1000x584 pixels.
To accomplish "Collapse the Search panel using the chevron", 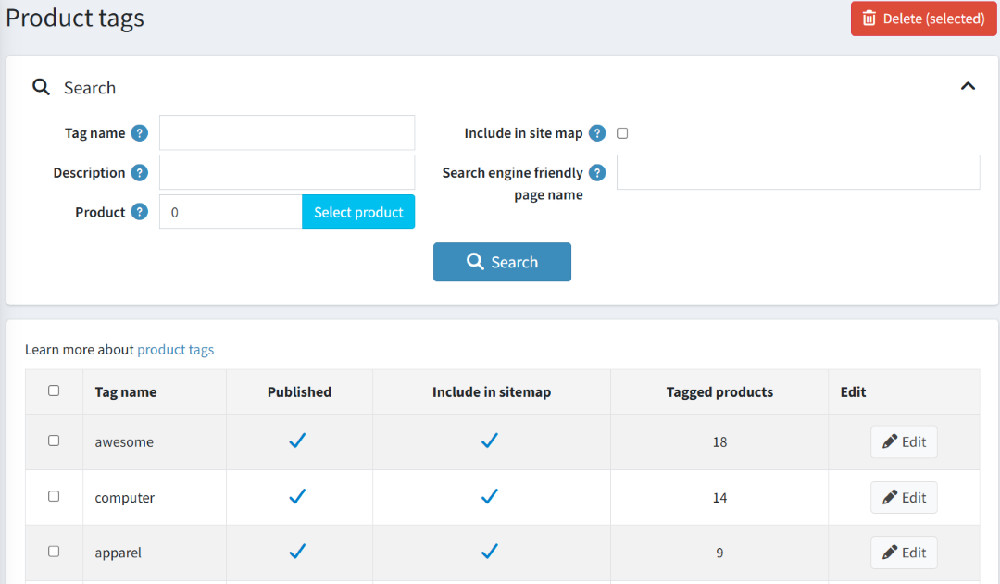I will pyautogui.click(x=967, y=86).
